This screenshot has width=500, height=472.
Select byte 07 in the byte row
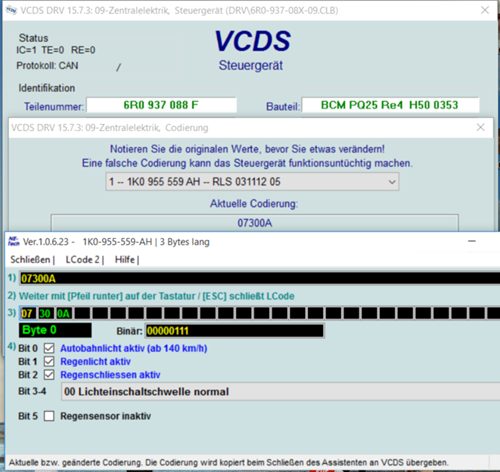tap(27, 314)
